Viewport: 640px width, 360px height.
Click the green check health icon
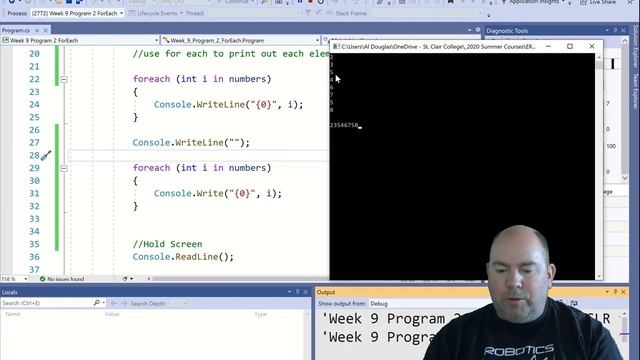coord(42,279)
